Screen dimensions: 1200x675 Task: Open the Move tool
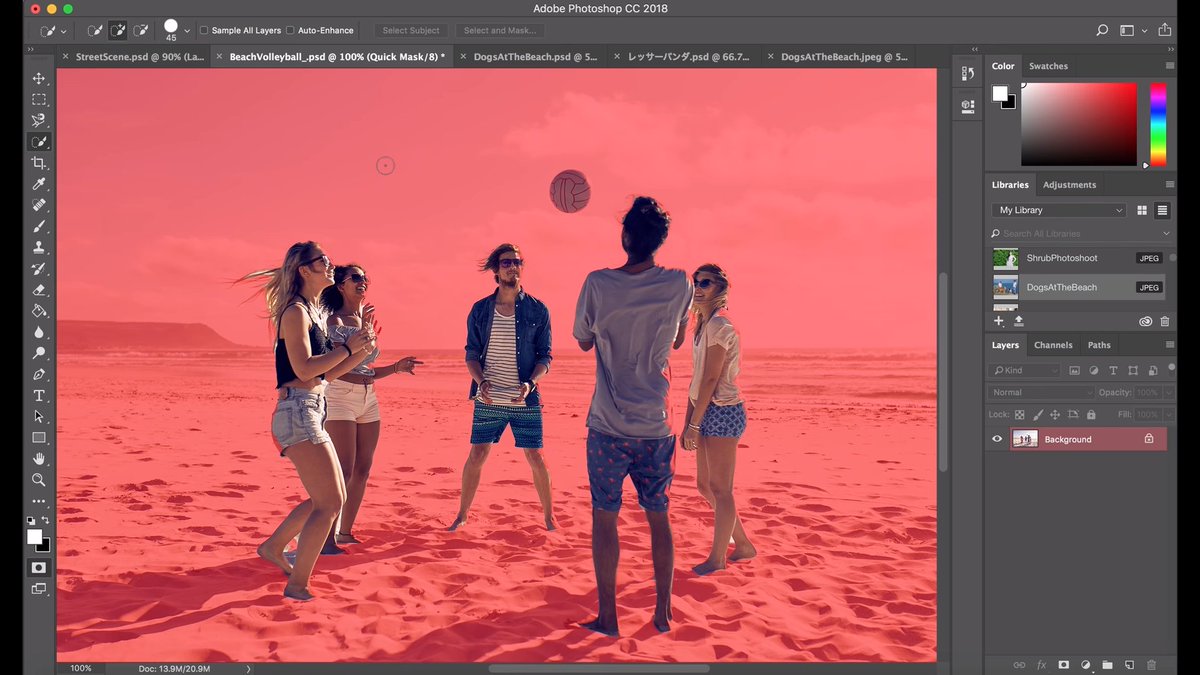click(39, 78)
